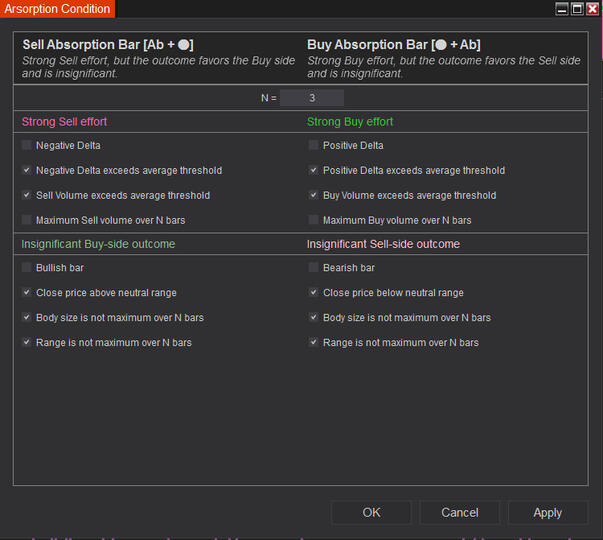Enable the Negative Delta checkbox
This screenshot has height=540, width=603.
coord(27,146)
